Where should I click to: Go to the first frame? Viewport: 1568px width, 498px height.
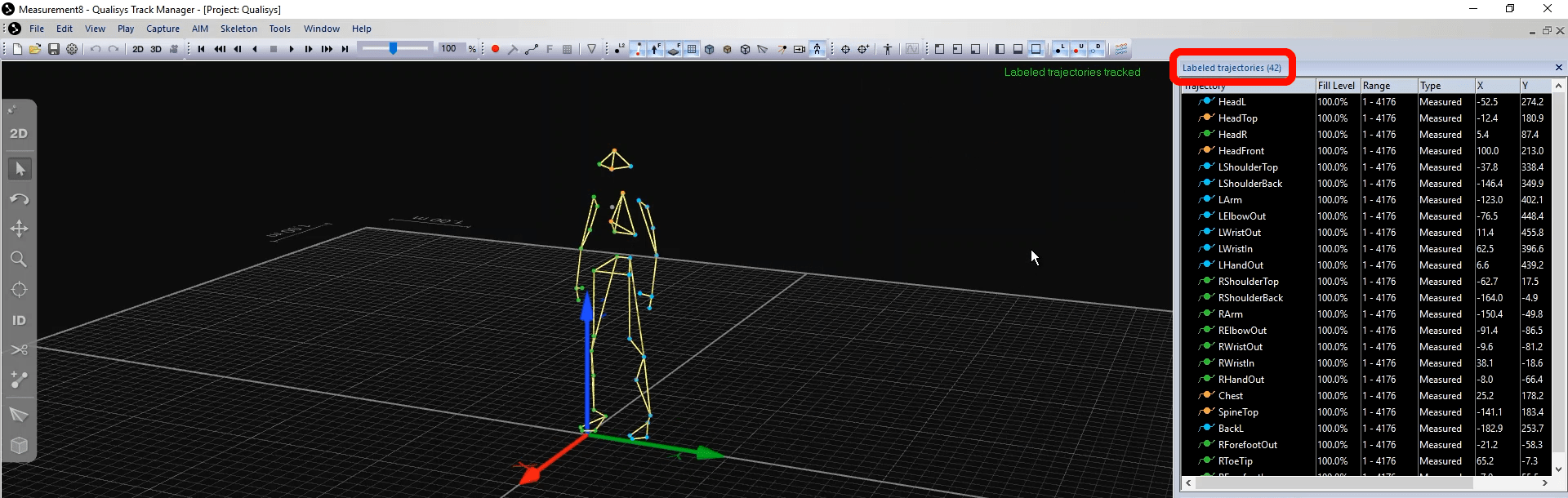click(202, 49)
